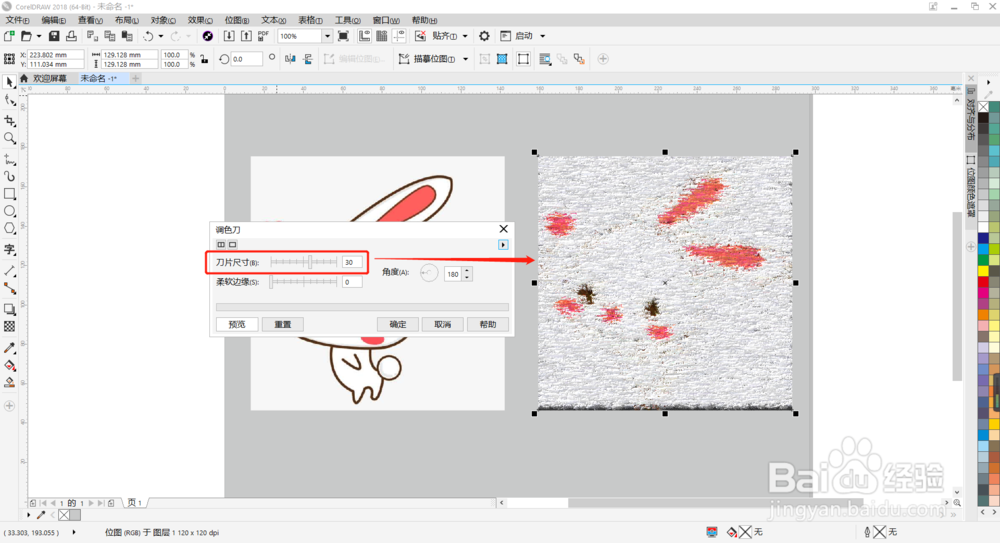Toggle Show grid button

381,36
